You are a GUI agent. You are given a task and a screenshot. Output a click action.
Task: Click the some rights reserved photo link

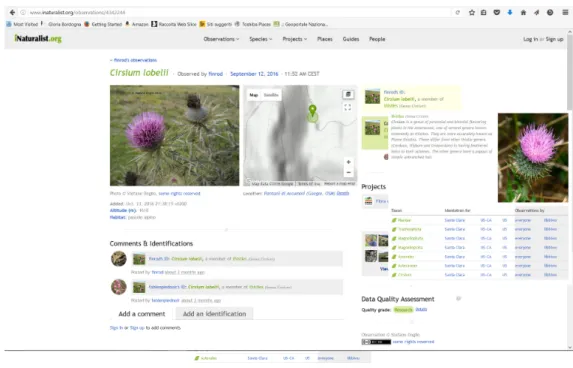tap(179, 193)
